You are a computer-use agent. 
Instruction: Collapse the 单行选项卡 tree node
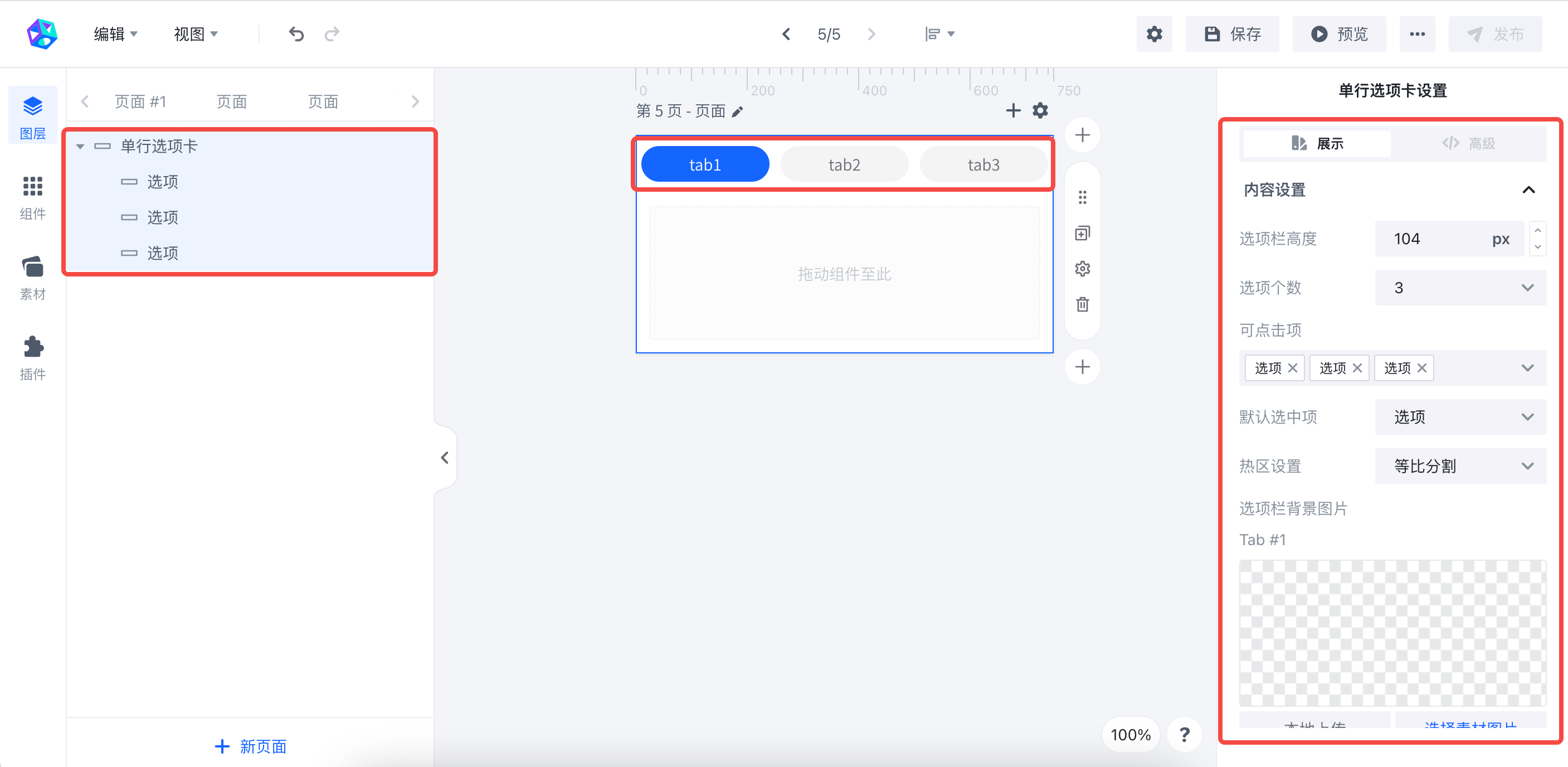point(80,147)
